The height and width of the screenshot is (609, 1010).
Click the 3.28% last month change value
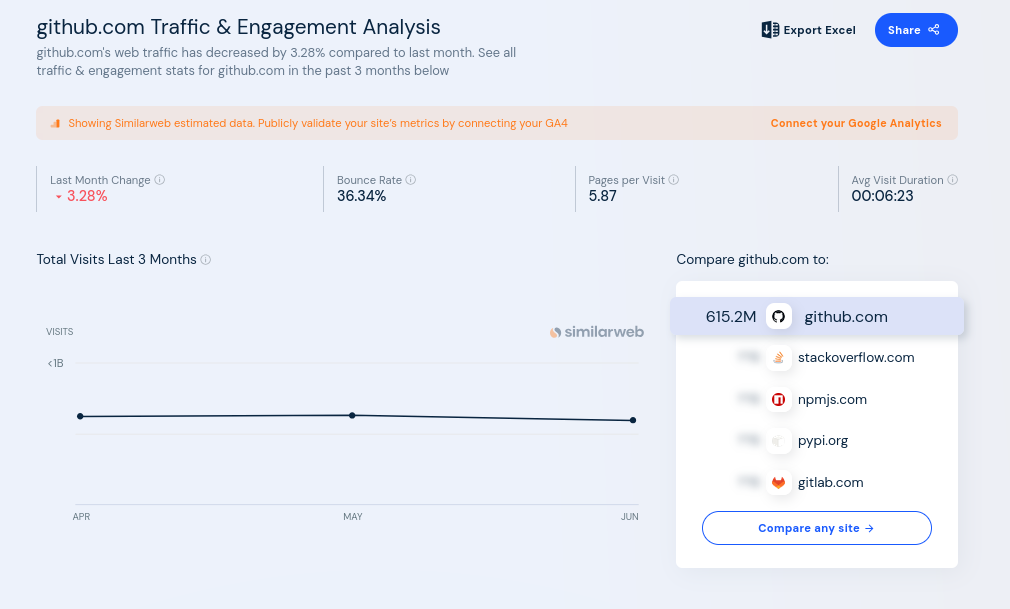(87, 196)
